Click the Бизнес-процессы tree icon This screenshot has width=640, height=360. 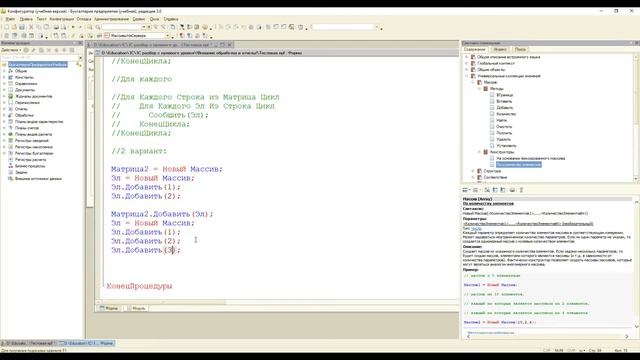pos(11,166)
